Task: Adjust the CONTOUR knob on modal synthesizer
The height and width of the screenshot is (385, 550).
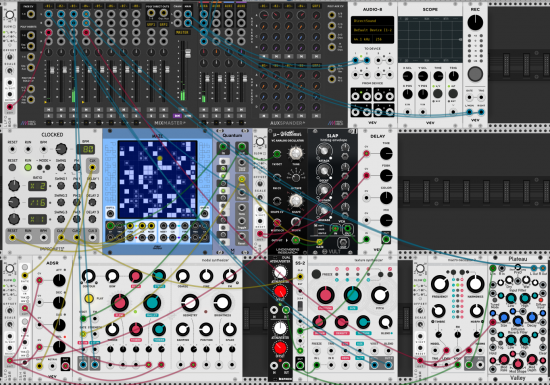Action: coord(88,276)
